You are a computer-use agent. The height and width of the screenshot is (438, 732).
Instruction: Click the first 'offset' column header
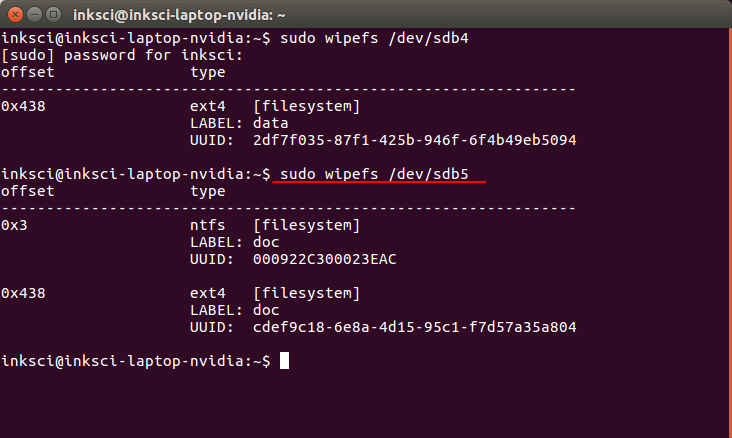[26, 72]
